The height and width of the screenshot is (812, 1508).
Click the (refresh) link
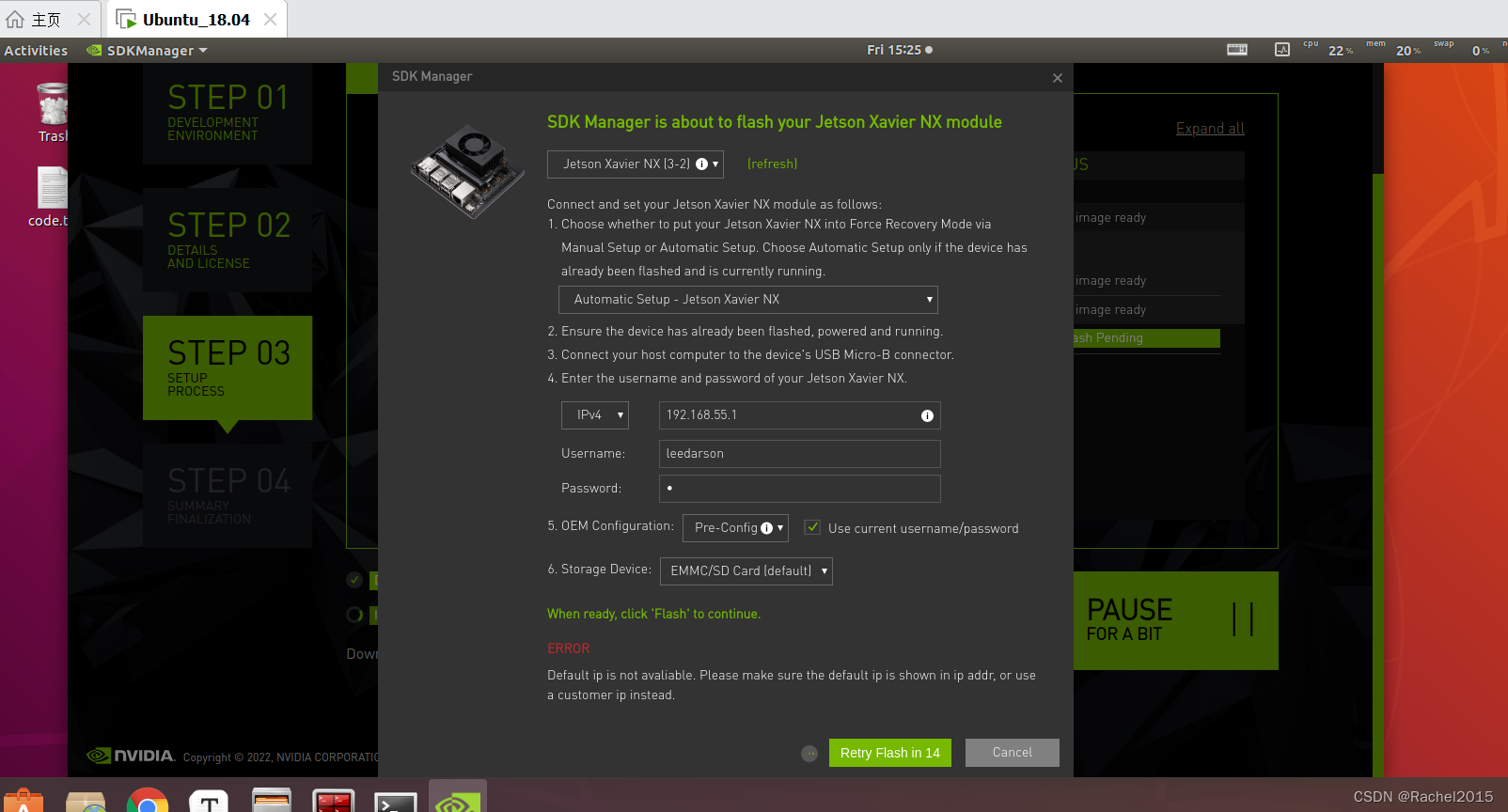(x=772, y=164)
